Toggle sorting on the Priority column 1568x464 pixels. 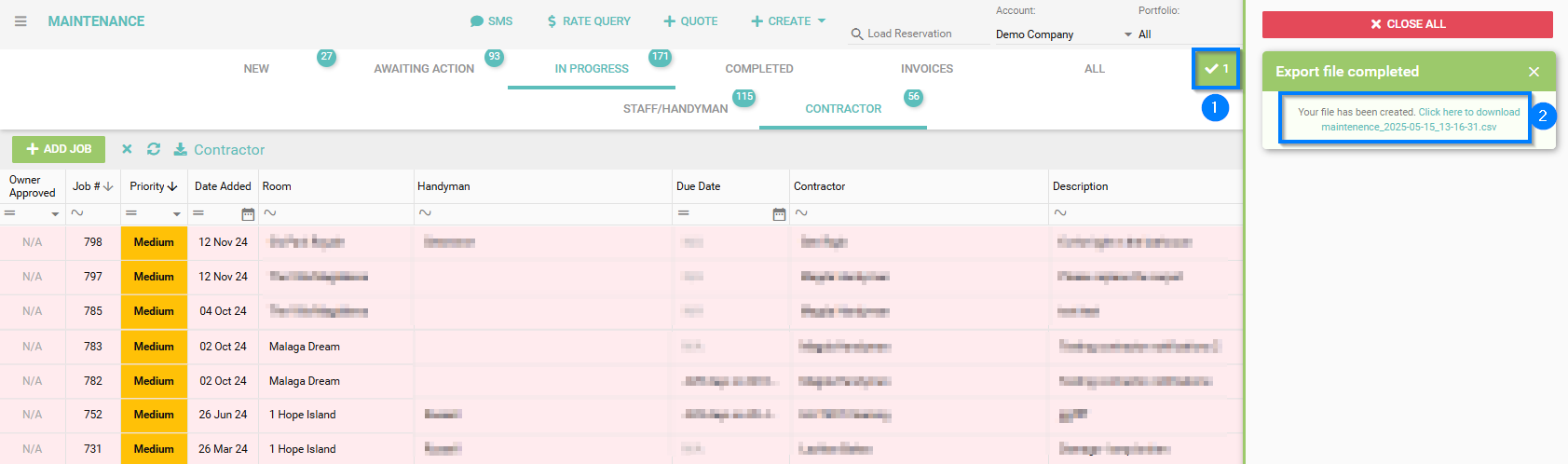pos(154,186)
